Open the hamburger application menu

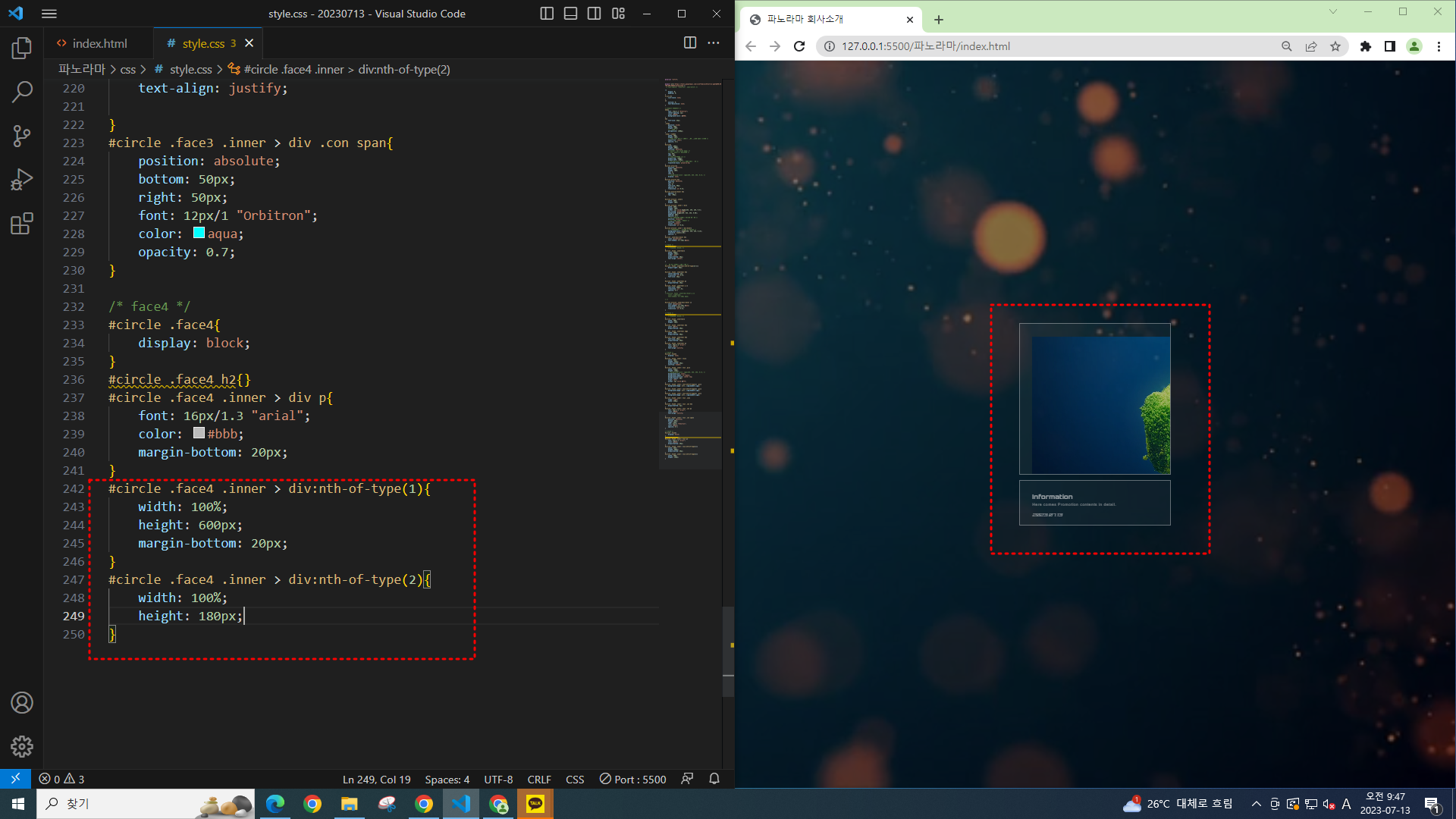click(x=49, y=14)
